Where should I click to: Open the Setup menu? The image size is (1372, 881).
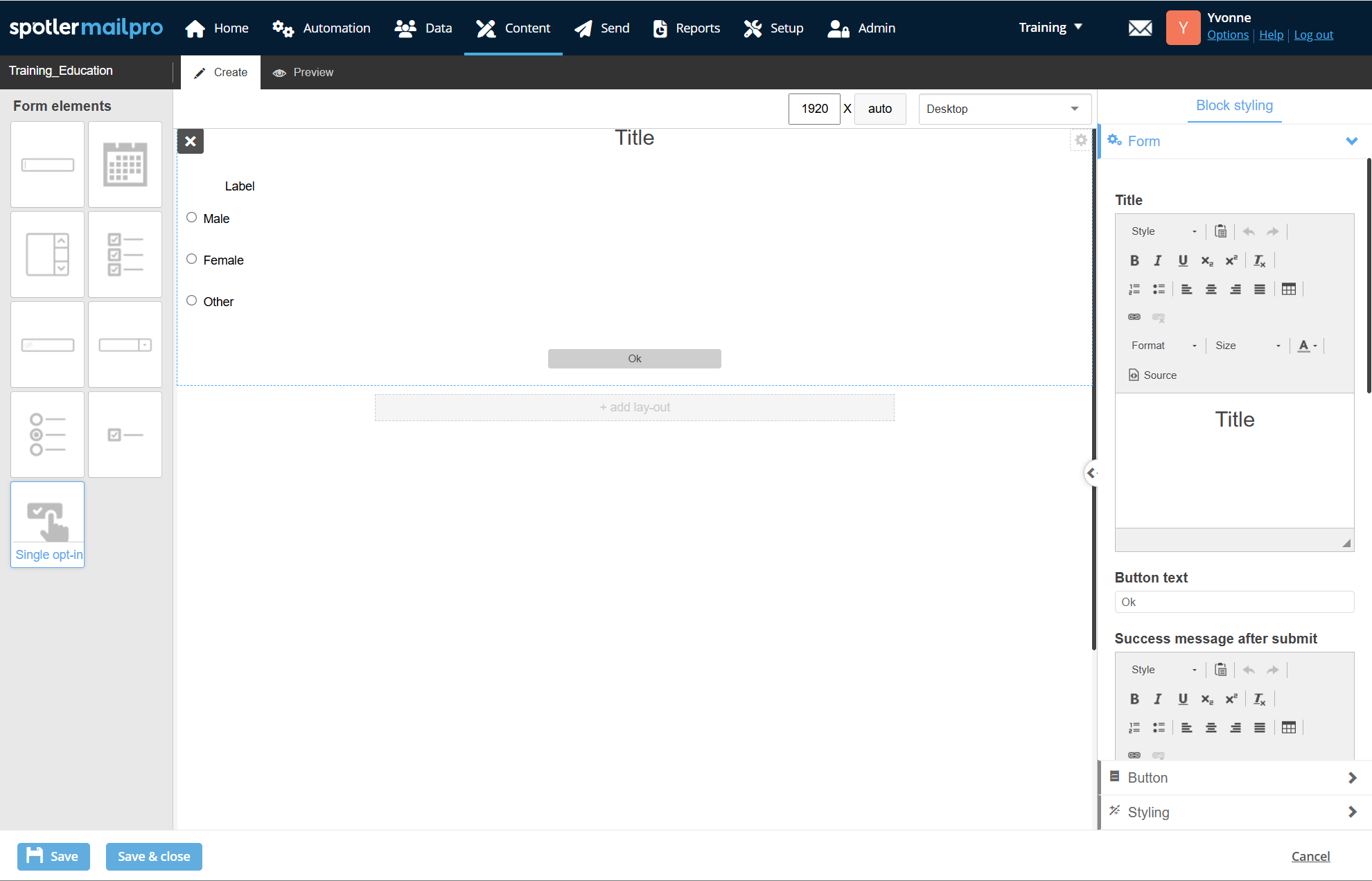[773, 28]
